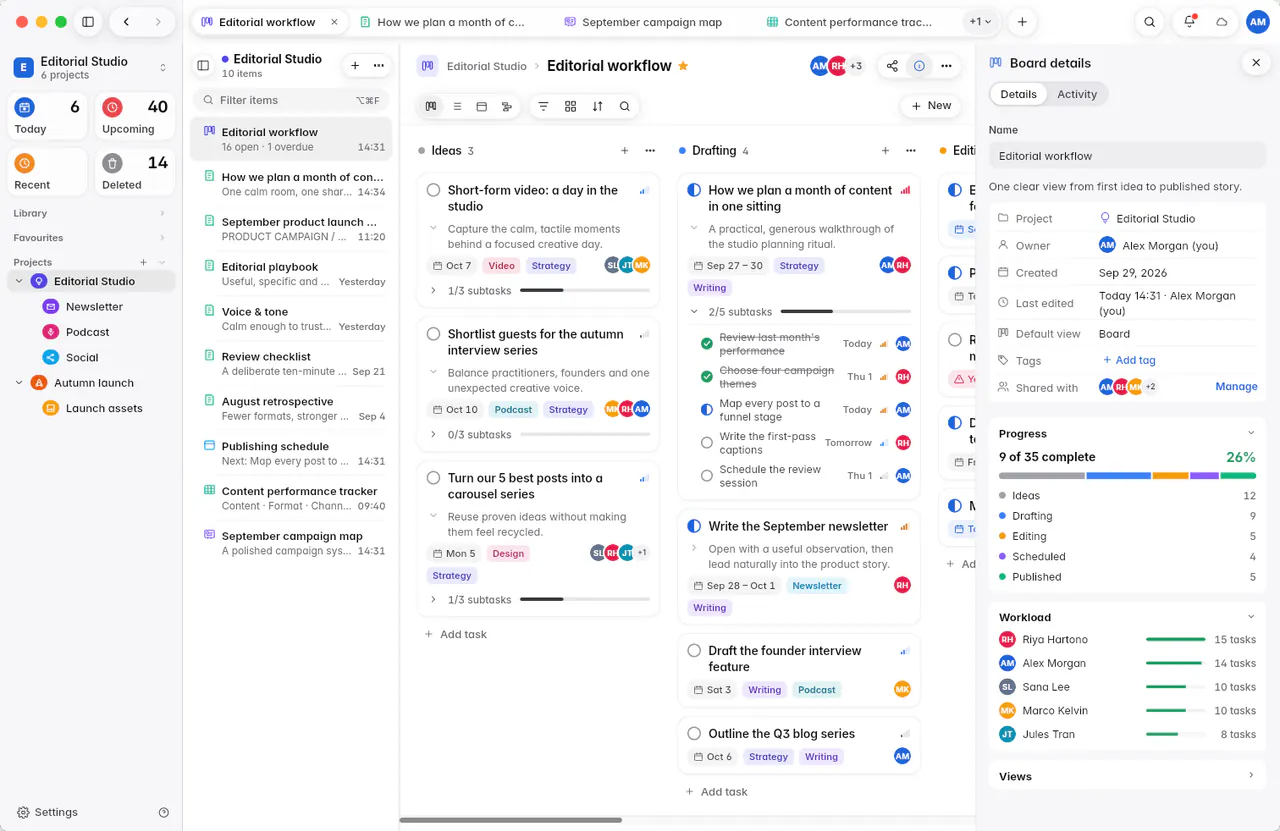Open the Drafting column more options

coord(911,151)
